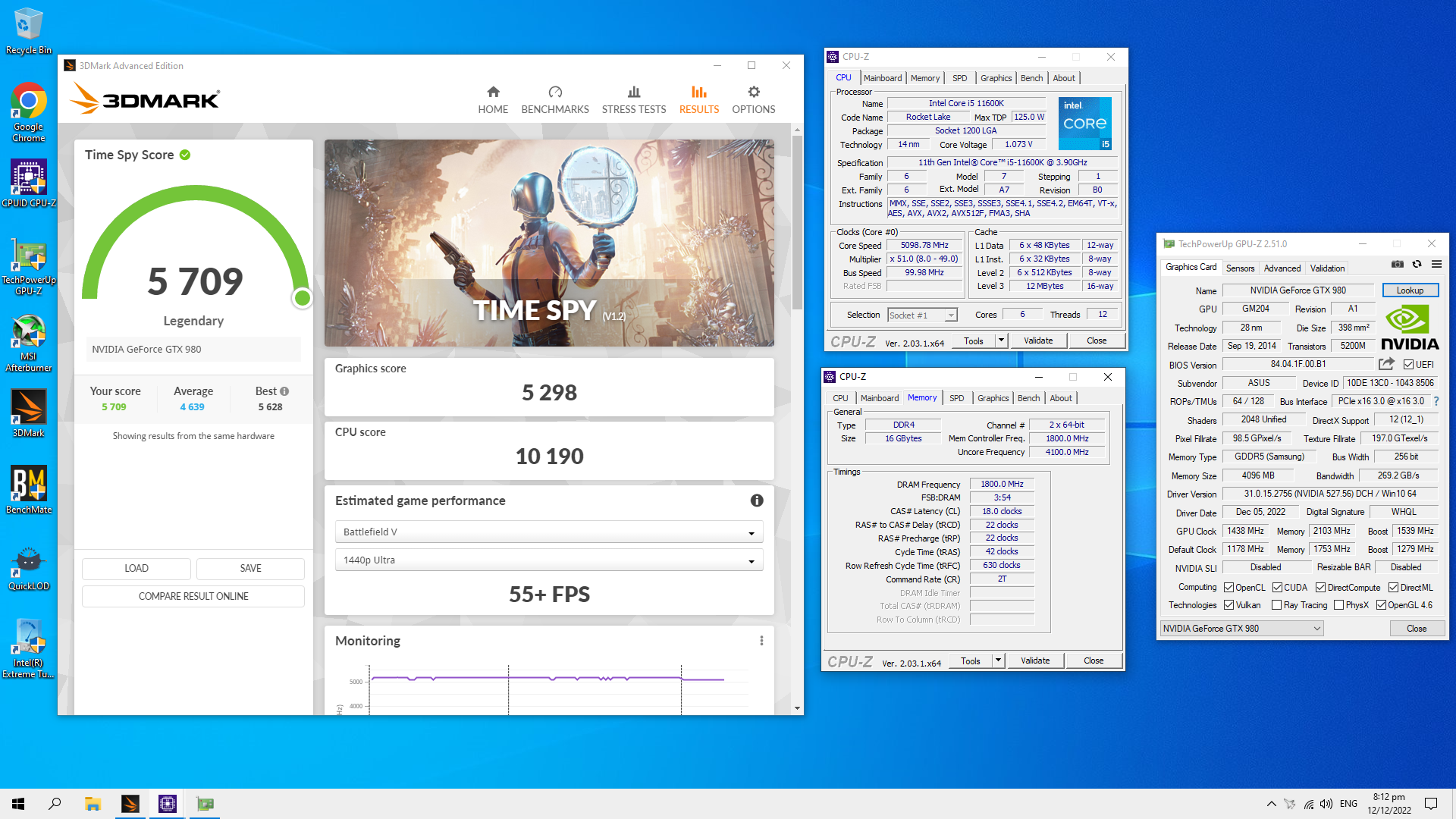The width and height of the screenshot is (1456, 819).
Task: Open GPU-Z hamburger menu
Action: point(1436,264)
